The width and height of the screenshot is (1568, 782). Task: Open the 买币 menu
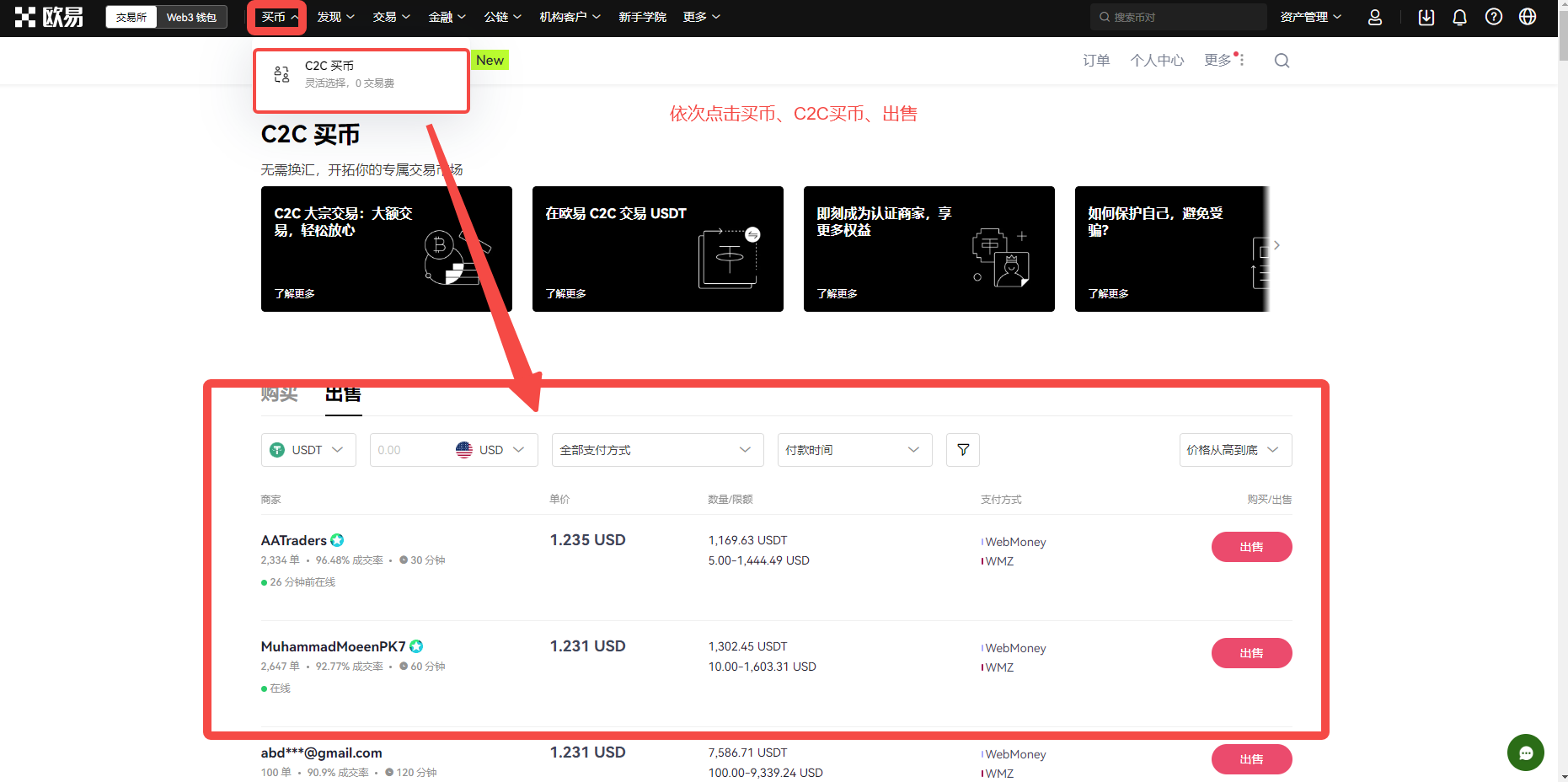coord(279,17)
